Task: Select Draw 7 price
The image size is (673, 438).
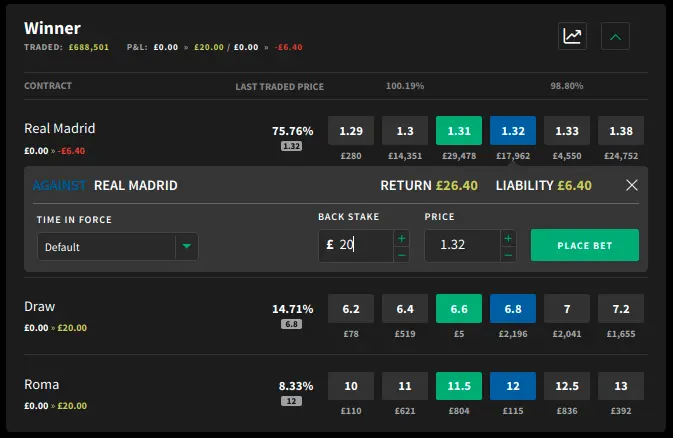Action: (x=567, y=309)
